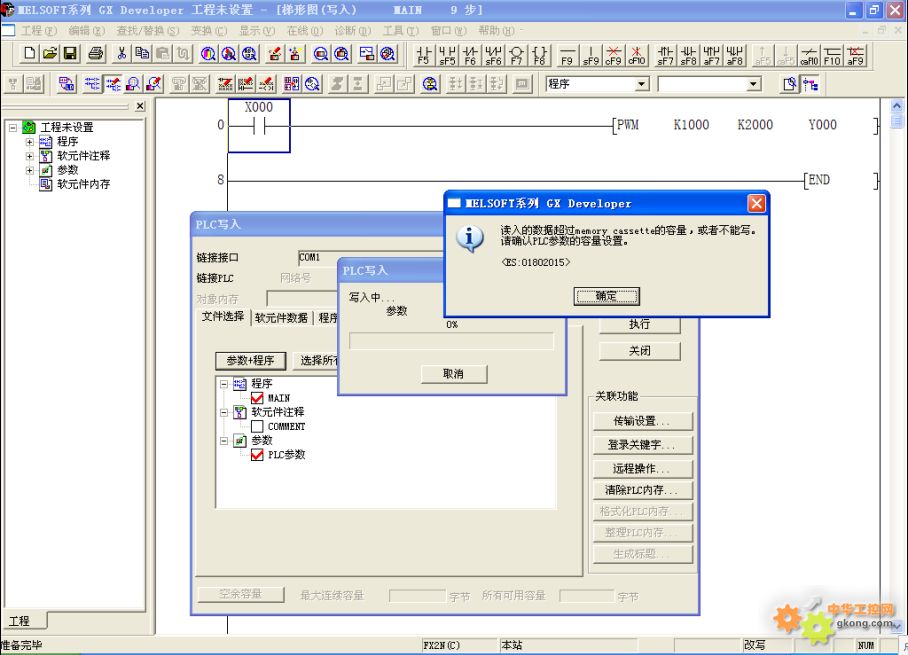Delete vertical line using the cF10 icon

636,56
